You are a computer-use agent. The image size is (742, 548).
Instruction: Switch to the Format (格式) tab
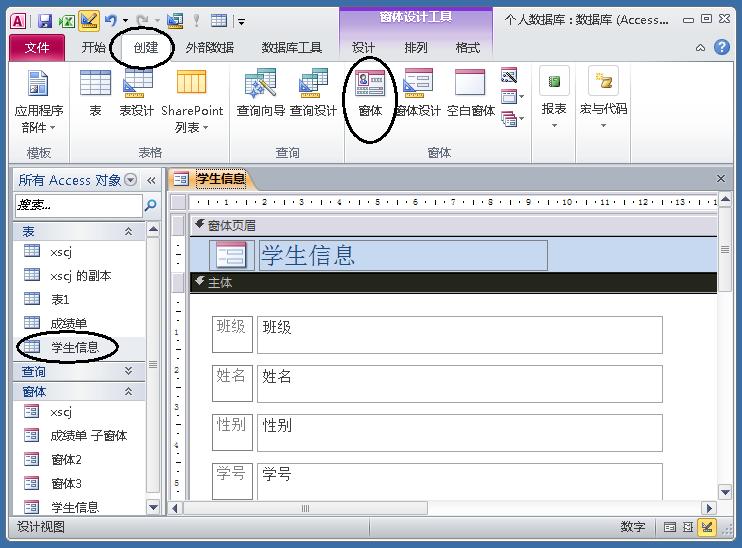tap(468, 48)
